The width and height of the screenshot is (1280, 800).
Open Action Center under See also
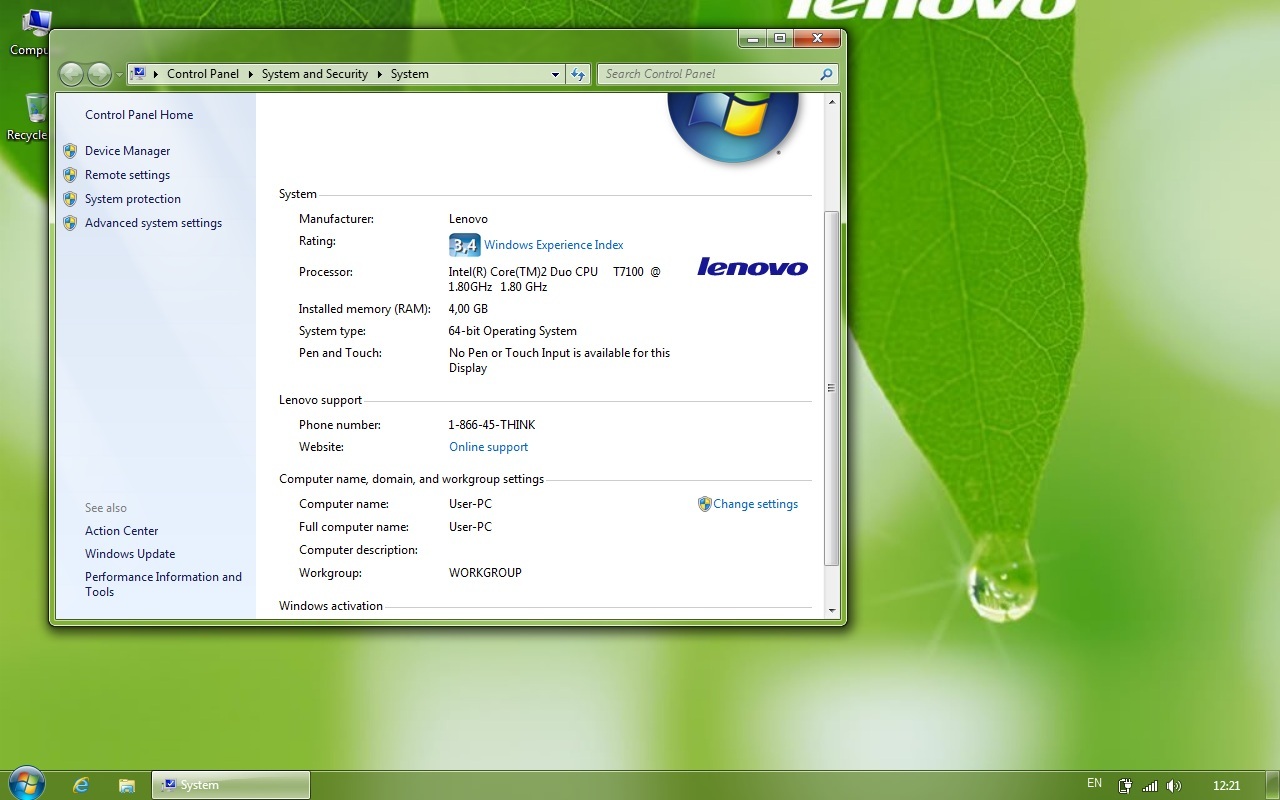tap(121, 531)
